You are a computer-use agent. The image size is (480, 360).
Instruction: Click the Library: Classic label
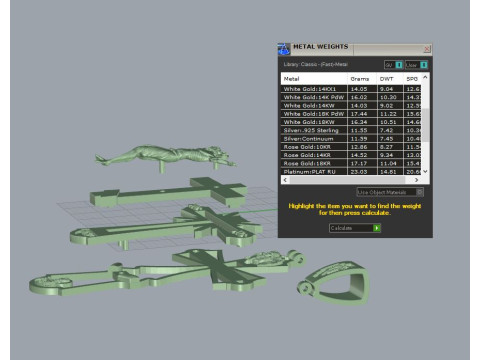point(315,64)
